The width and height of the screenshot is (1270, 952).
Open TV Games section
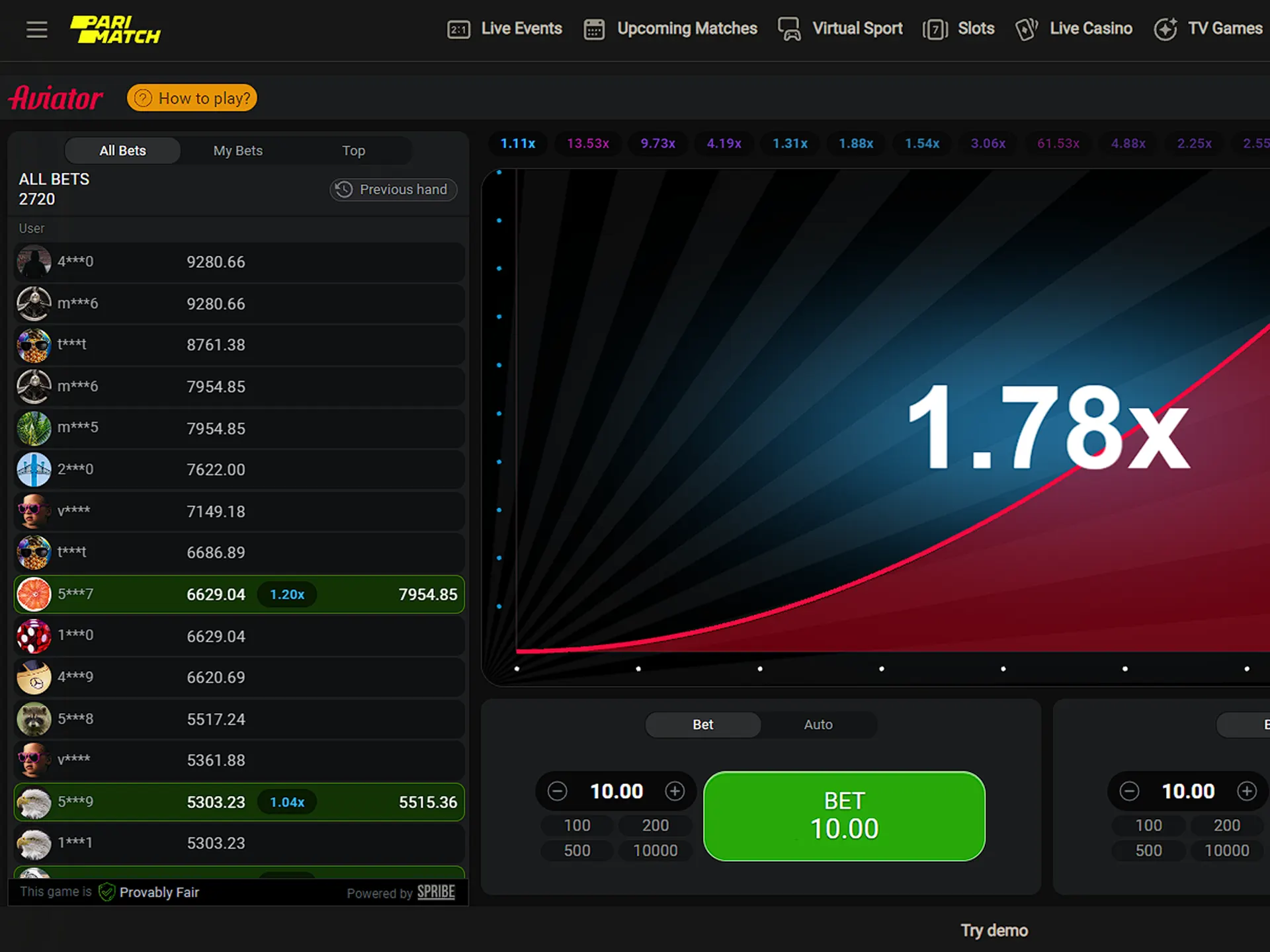tap(1208, 29)
